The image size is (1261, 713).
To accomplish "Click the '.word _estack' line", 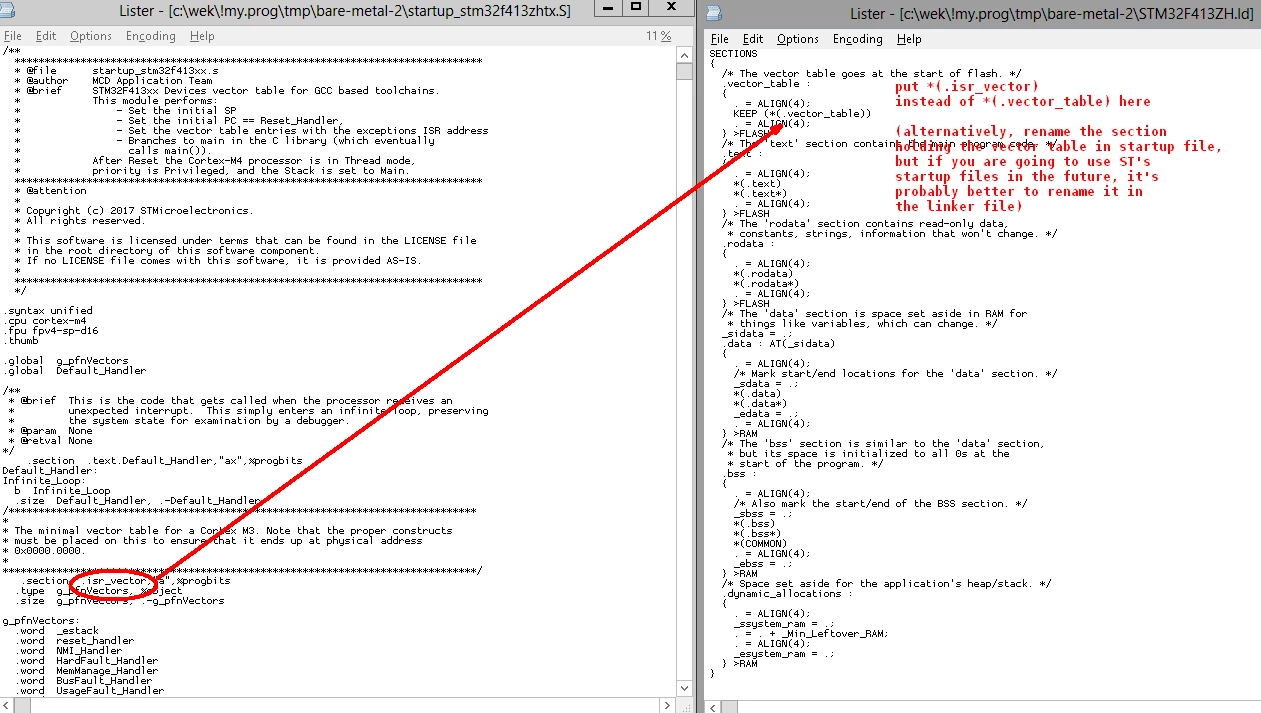I will pos(59,631).
